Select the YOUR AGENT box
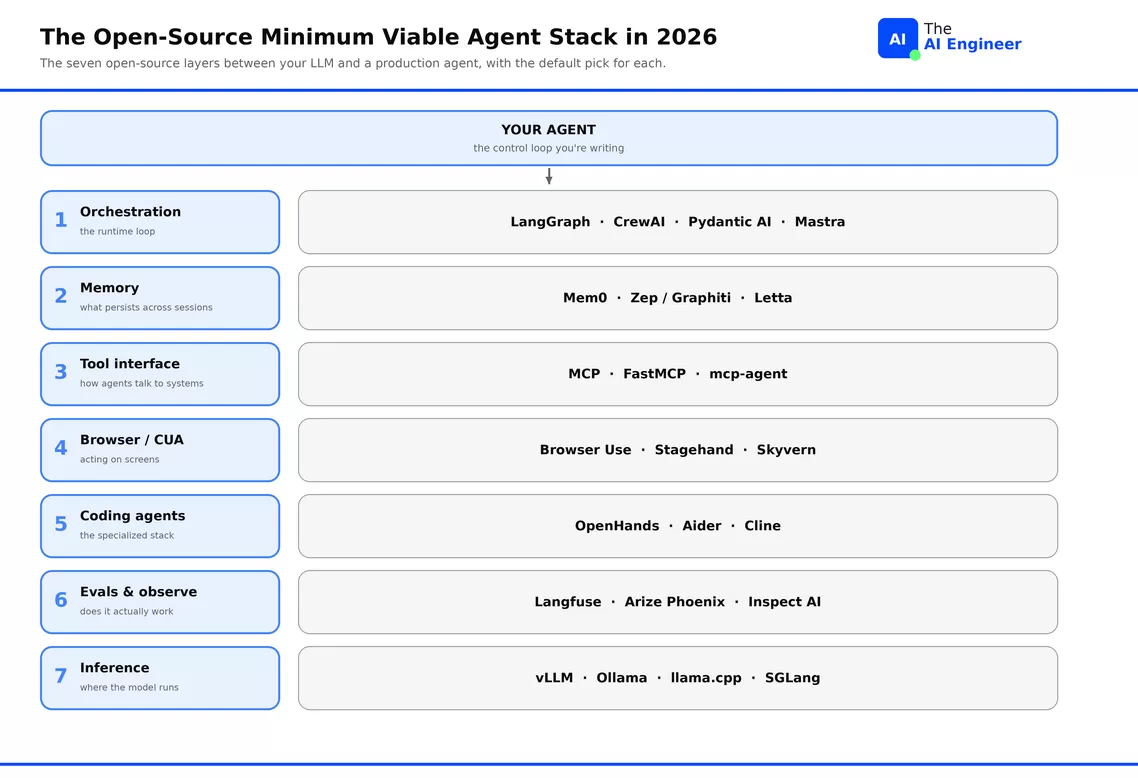 click(x=549, y=138)
